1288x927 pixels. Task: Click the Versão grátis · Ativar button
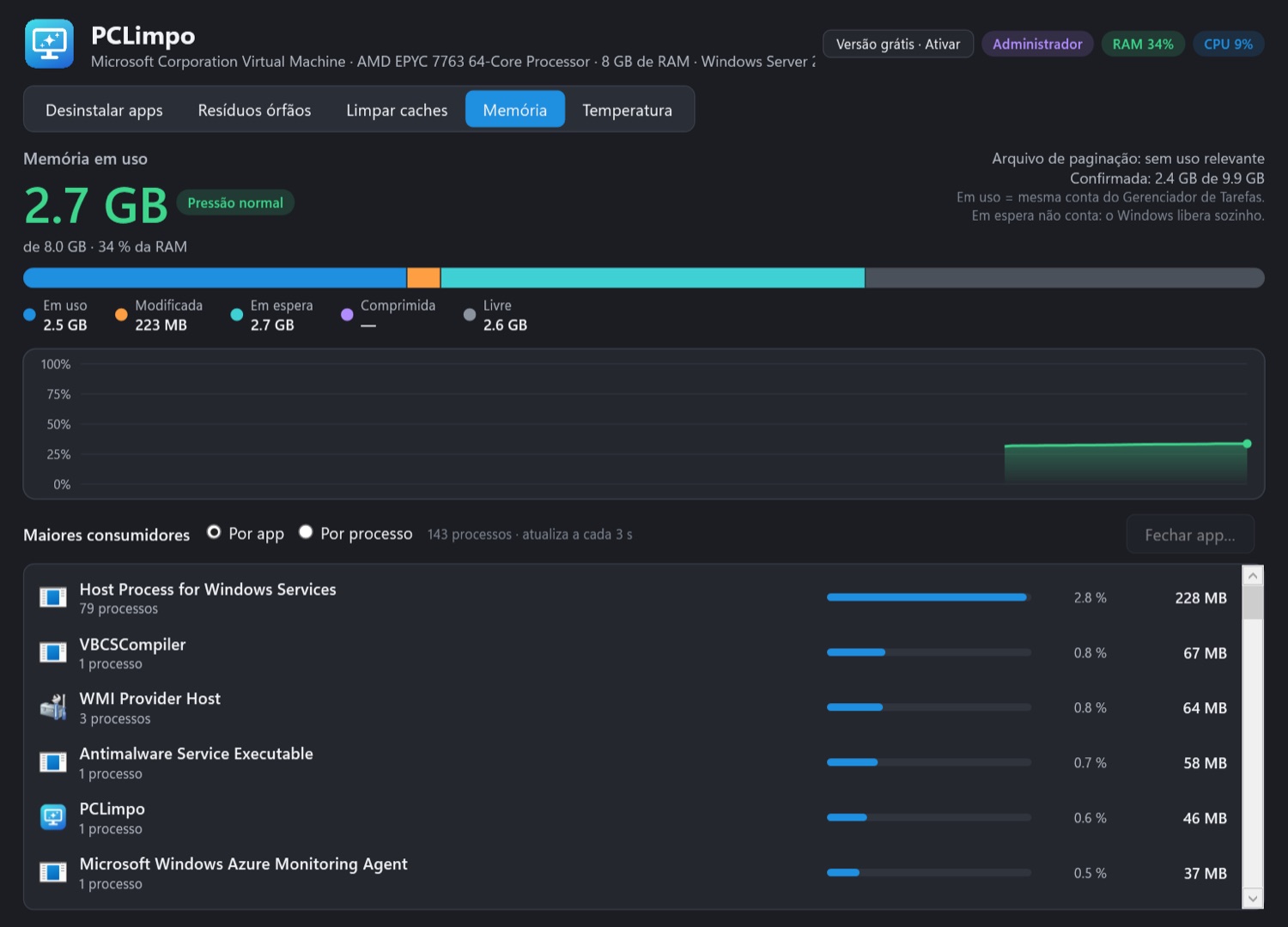tap(898, 44)
